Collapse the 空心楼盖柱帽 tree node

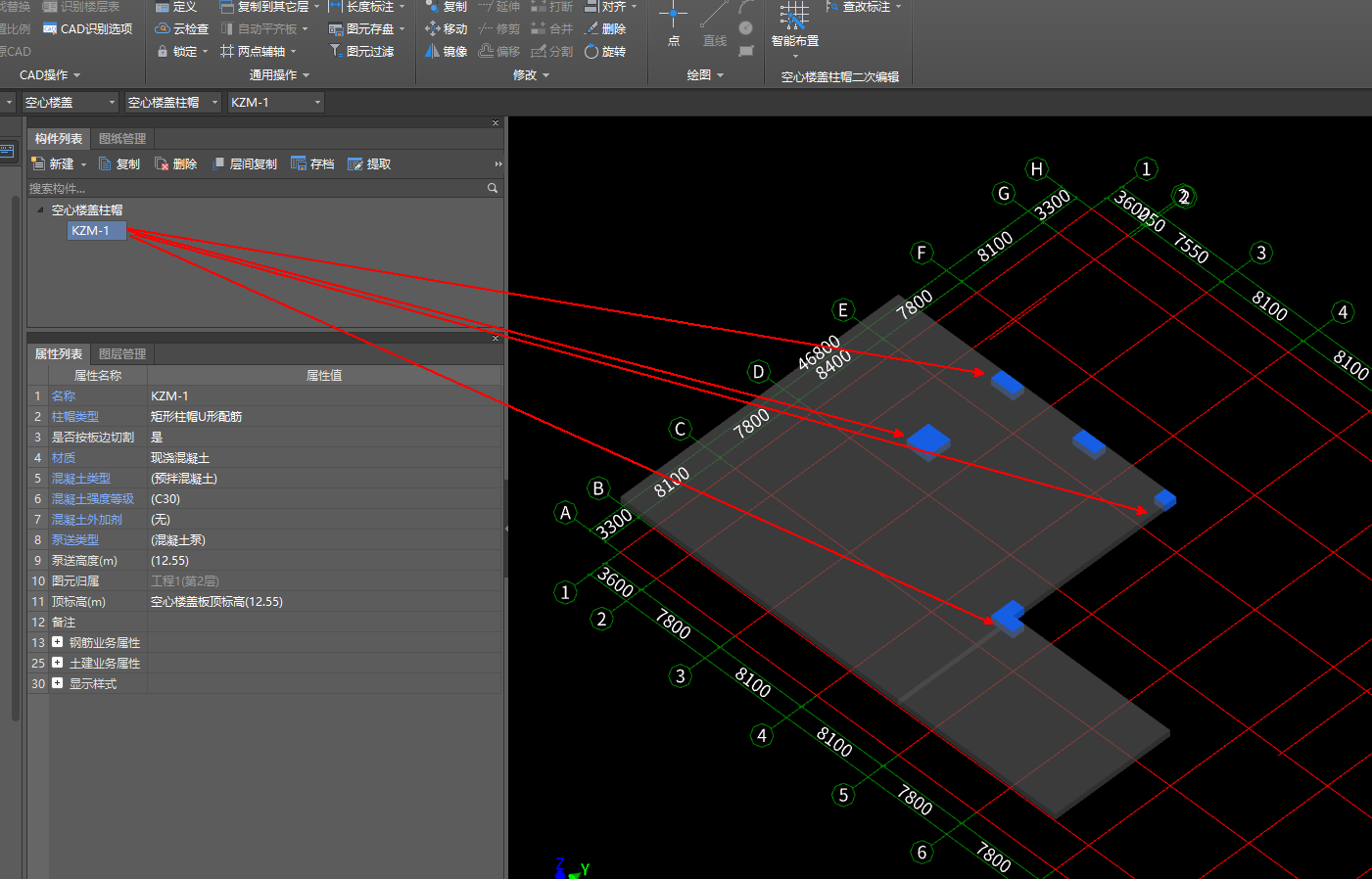40,209
